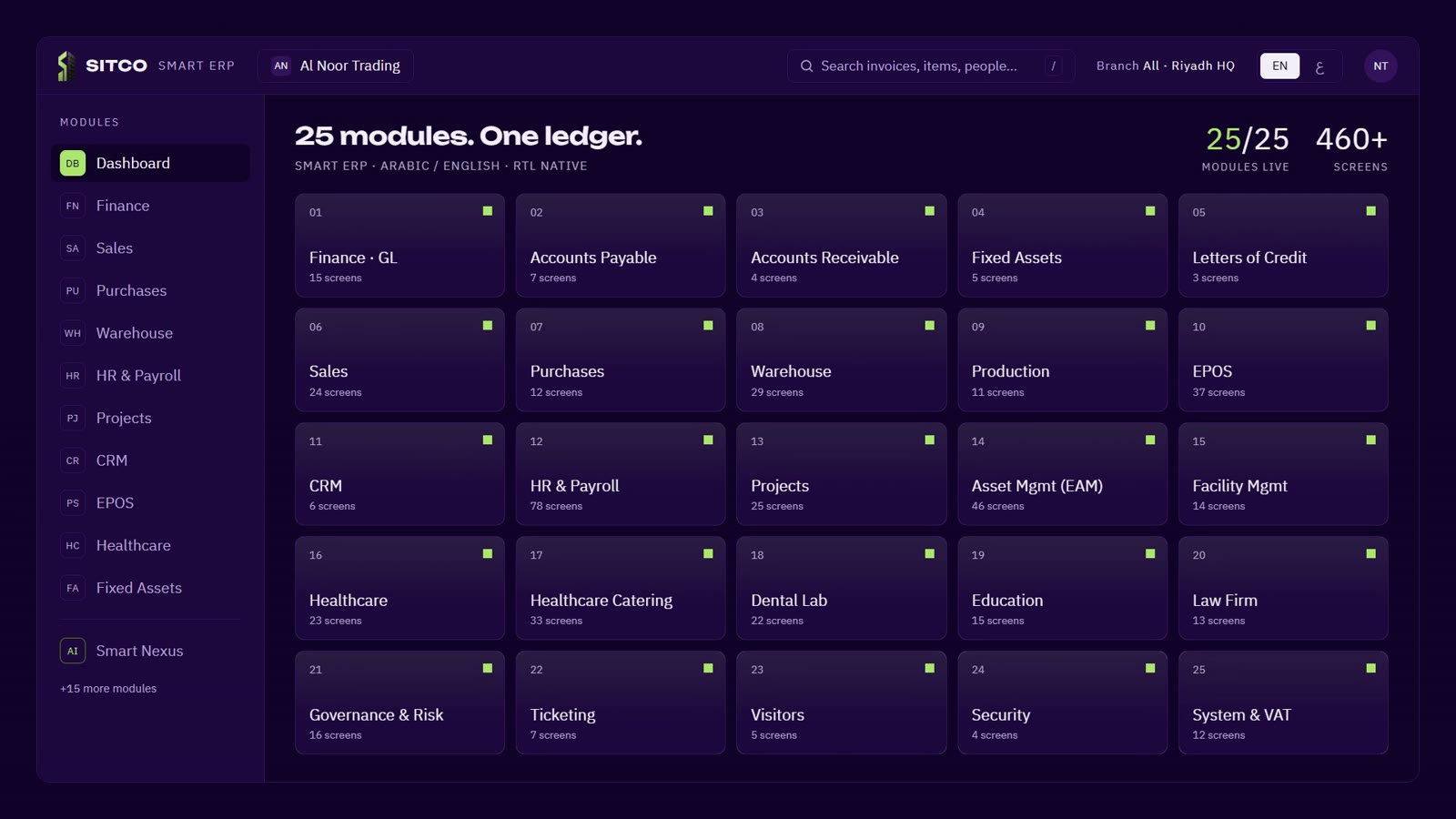This screenshot has width=1456, height=819.
Task: Select the SA Sales badge in sidebar
Action: (73, 248)
